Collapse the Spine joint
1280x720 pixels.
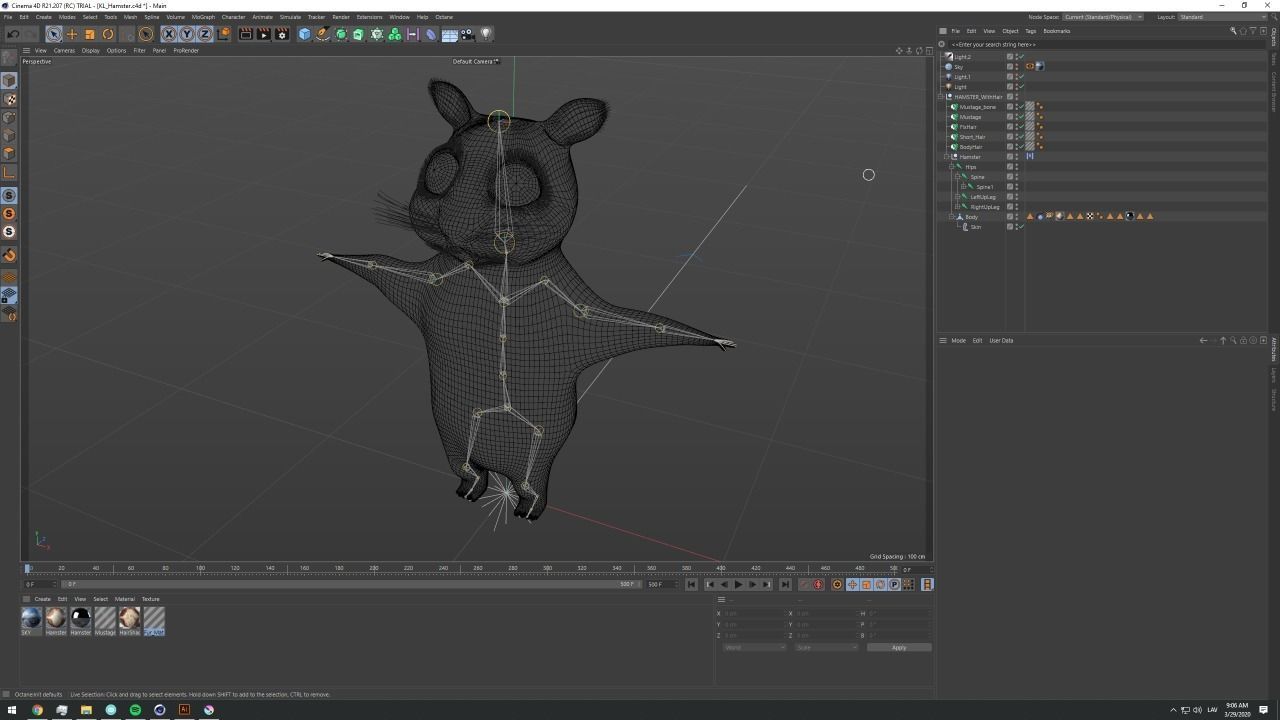957,177
